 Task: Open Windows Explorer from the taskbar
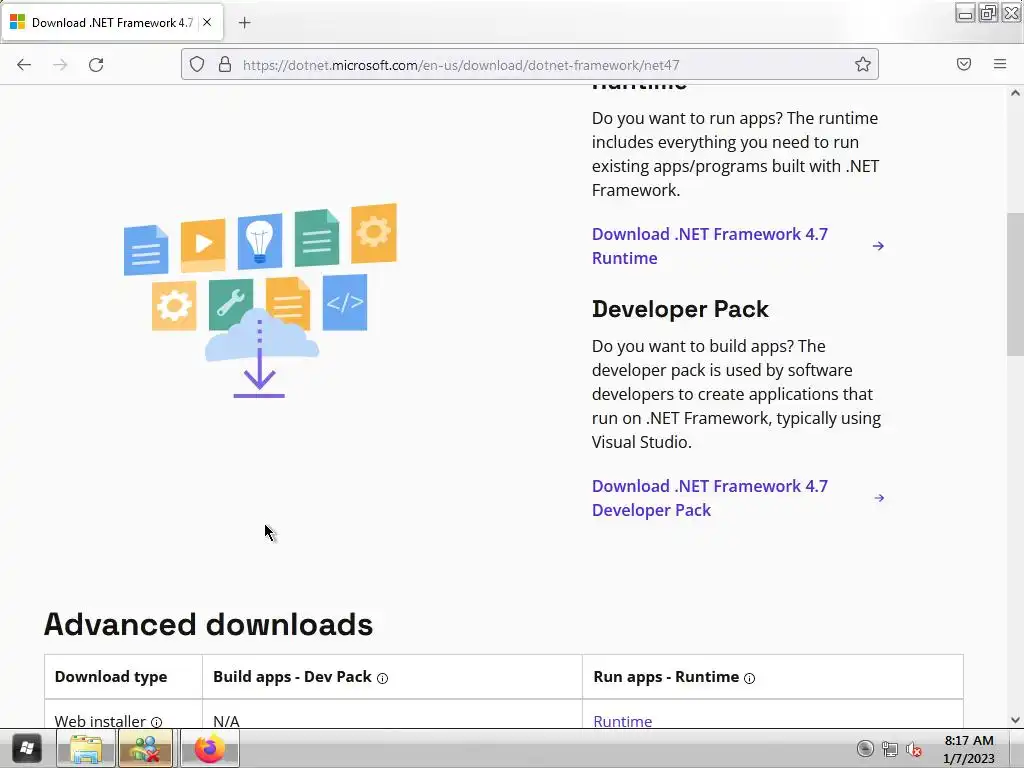pyautogui.click(x=86, y=748)
